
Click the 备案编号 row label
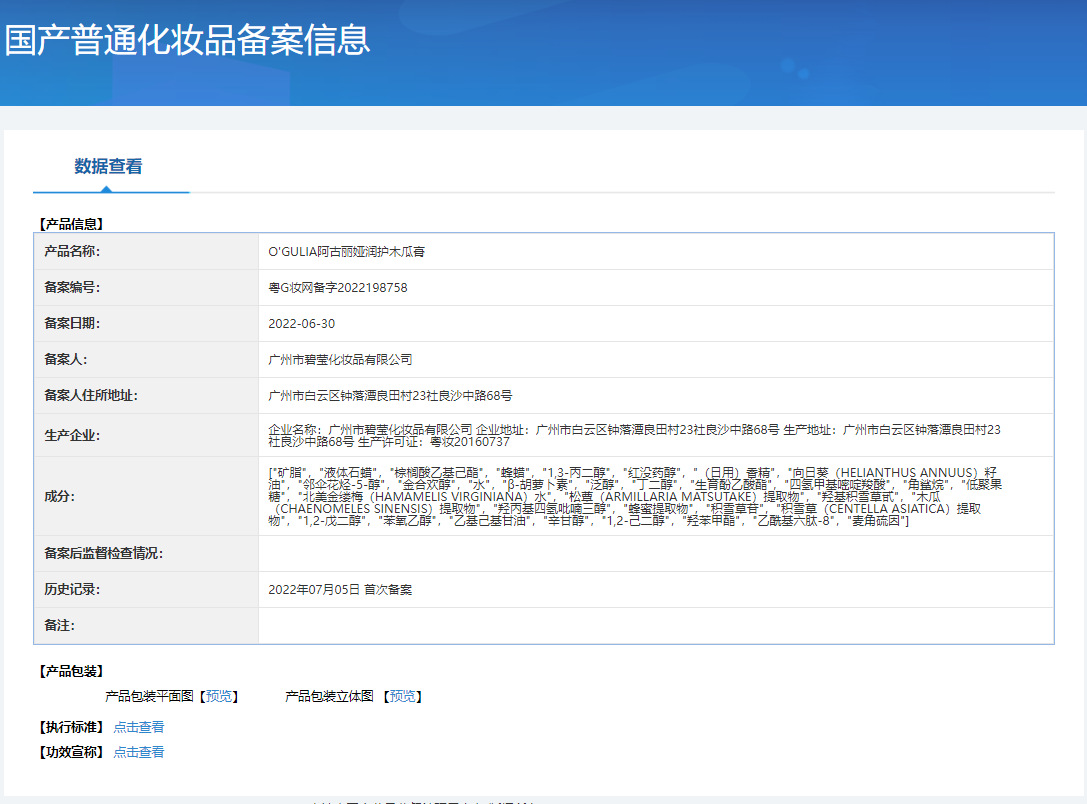pyautogui.click(x=72, y=288)
